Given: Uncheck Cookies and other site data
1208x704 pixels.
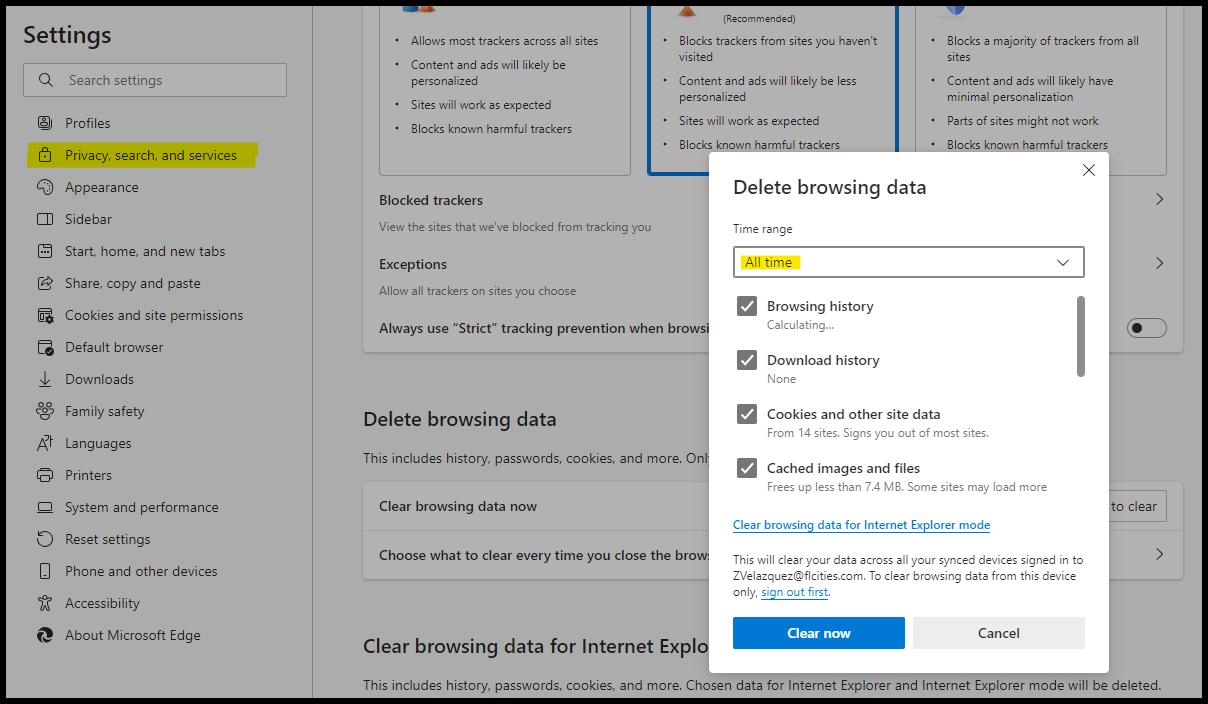Looking at the screenshot, I should pos(747,414).
